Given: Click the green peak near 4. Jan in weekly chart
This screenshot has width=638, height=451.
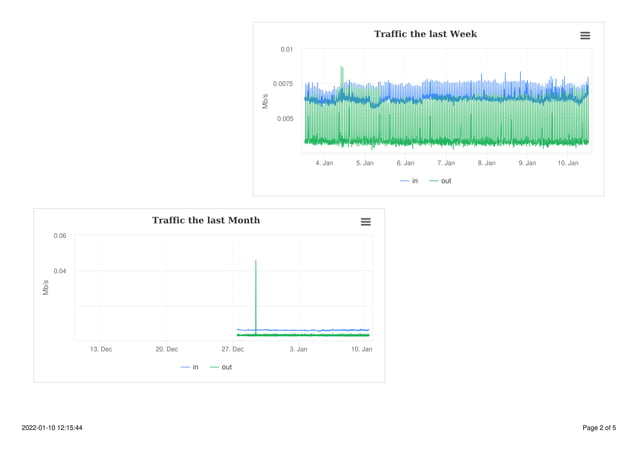Looking at the screenshot, I should pos(342,77).
